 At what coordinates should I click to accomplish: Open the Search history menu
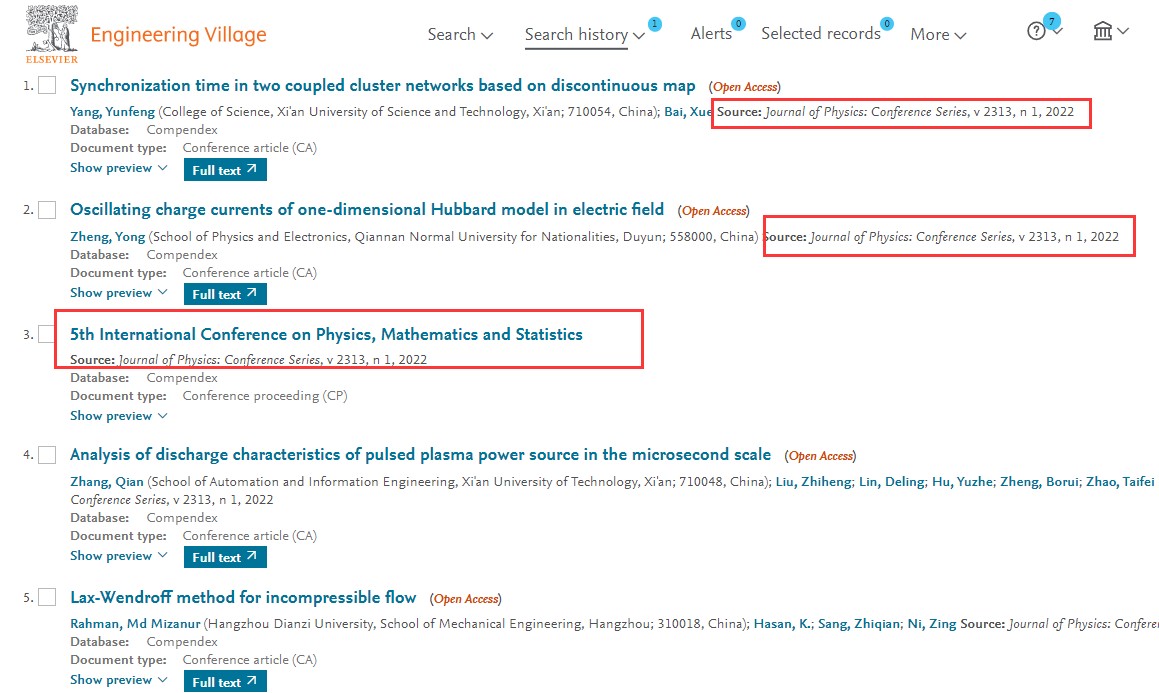[585, 35]
